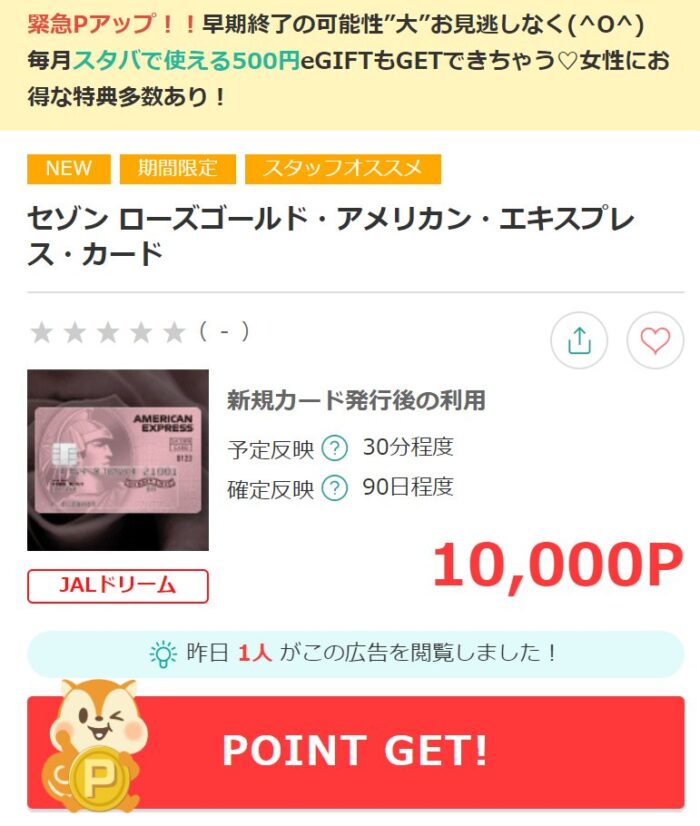
Task: Click the red POINT GET! button
Action: [356, 752]
